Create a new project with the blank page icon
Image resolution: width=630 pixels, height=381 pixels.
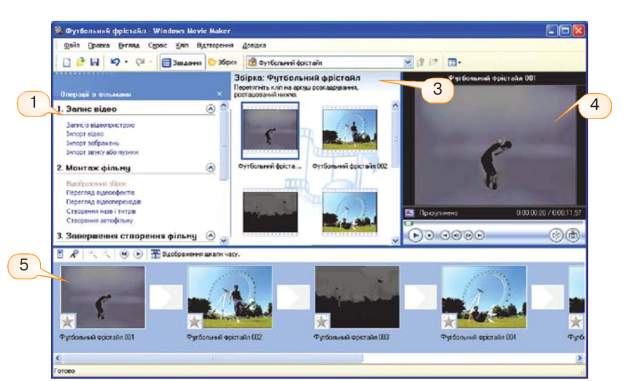(67, 63)
